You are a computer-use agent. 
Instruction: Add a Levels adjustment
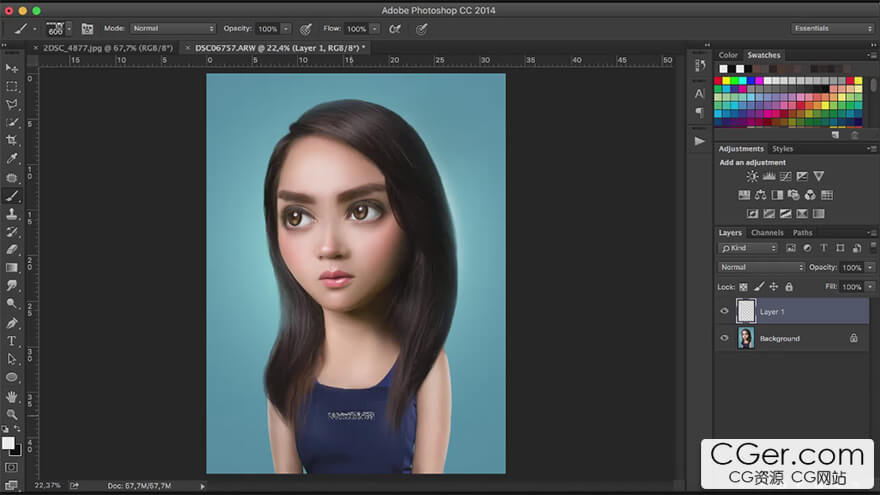[769, 176]
